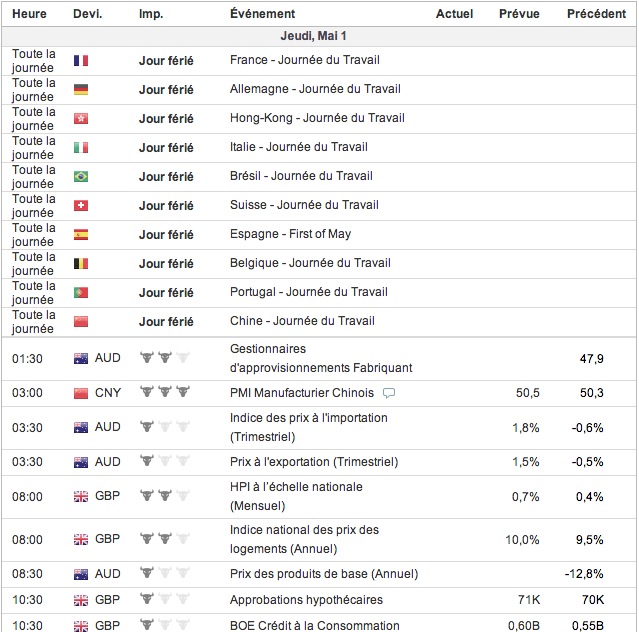Image resolution: width=639 pixels, height=632 pixels.
Task: Click the Belgium flag icon
Action: 81,264
